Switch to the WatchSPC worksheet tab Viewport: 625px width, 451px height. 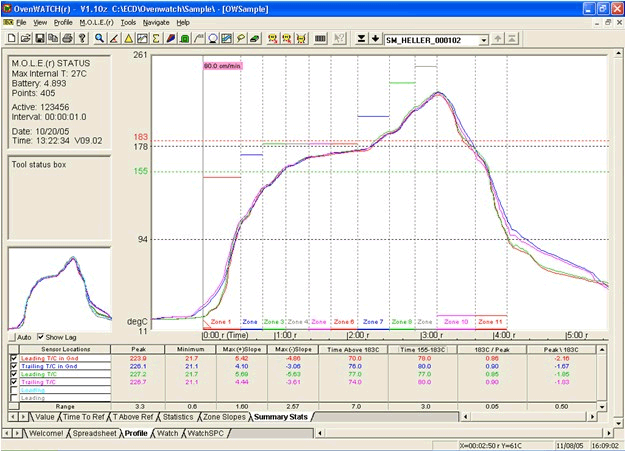[x=205, y=433]
